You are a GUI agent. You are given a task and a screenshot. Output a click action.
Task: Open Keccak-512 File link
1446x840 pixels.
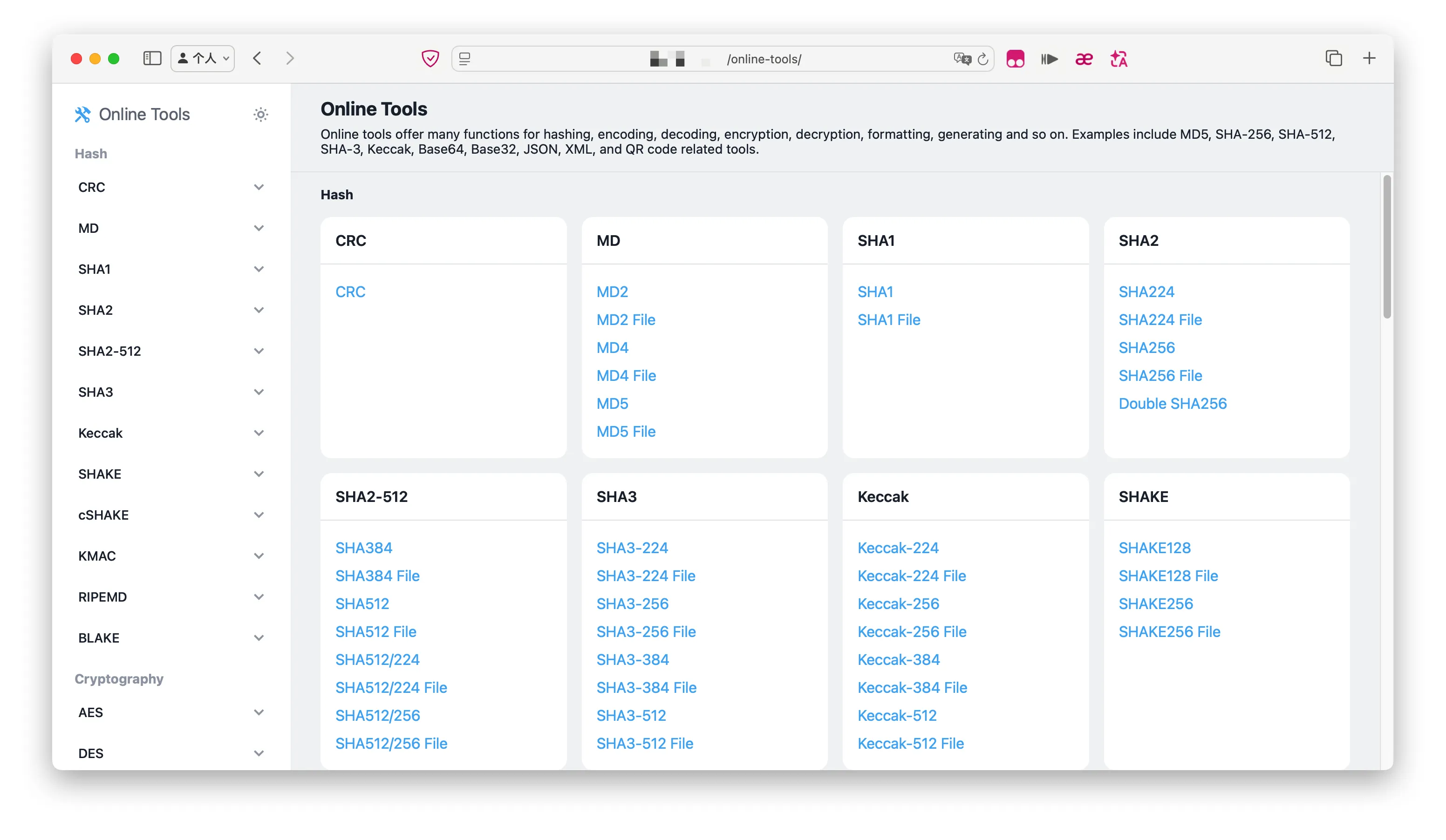(x=911, y=744)
